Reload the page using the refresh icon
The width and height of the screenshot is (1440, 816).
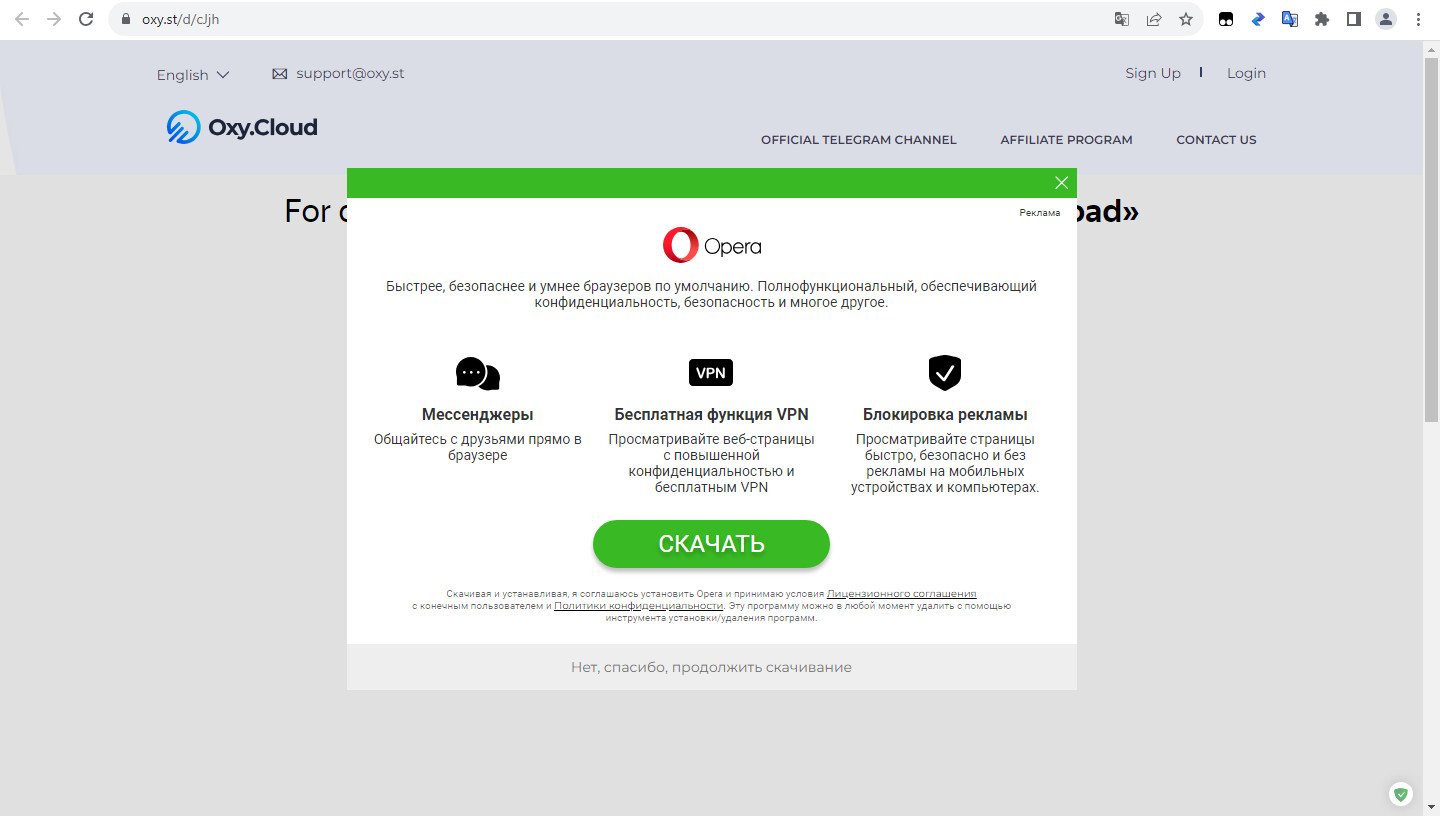point(86,18)
